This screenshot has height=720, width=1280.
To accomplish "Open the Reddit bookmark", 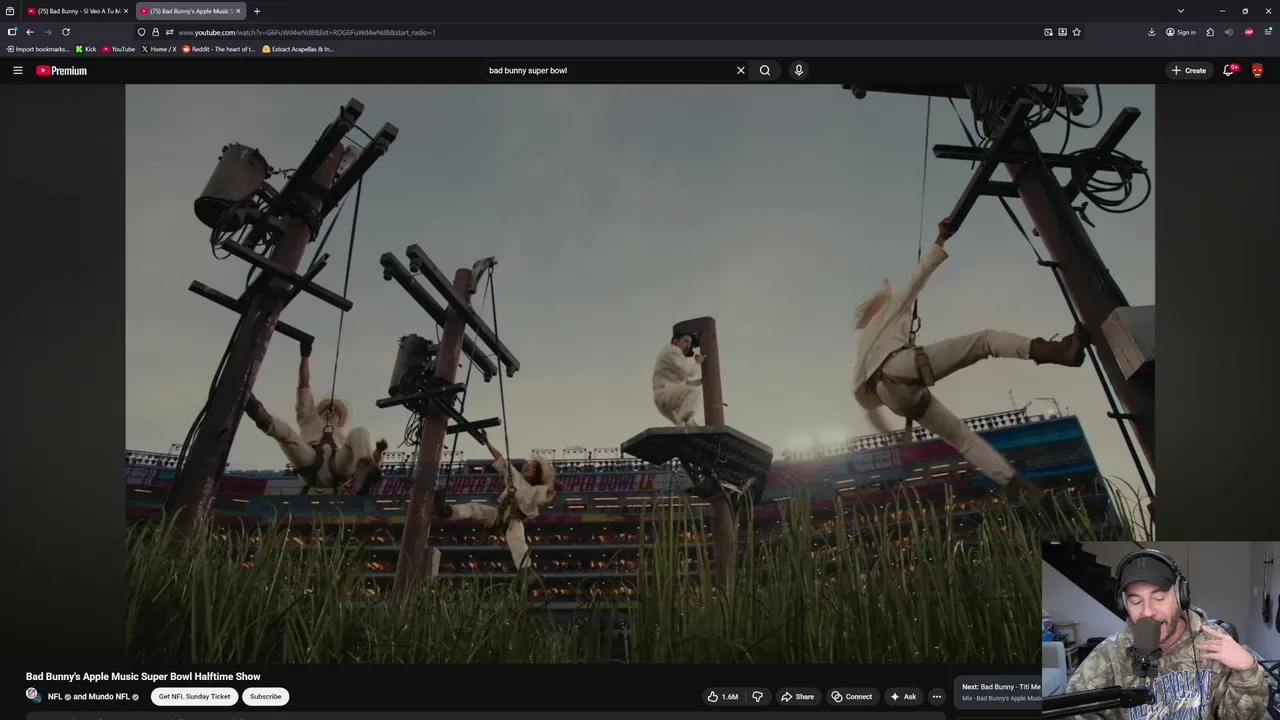I will click(x=218, y=49).
